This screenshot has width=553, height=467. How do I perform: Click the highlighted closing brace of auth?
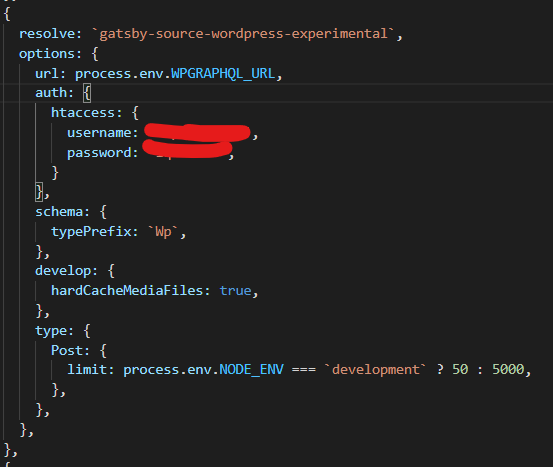pyautogui.click(x=39, y=192)
